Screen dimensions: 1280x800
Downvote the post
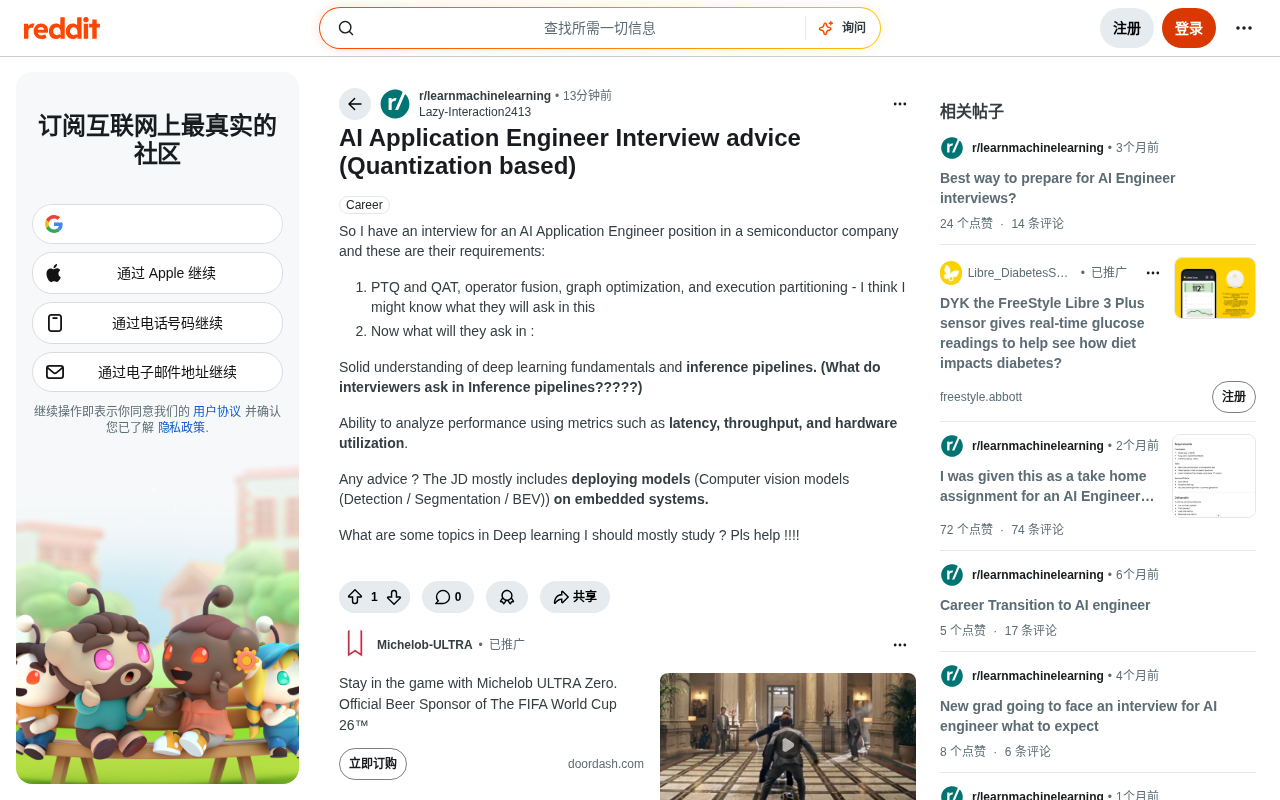394,597
